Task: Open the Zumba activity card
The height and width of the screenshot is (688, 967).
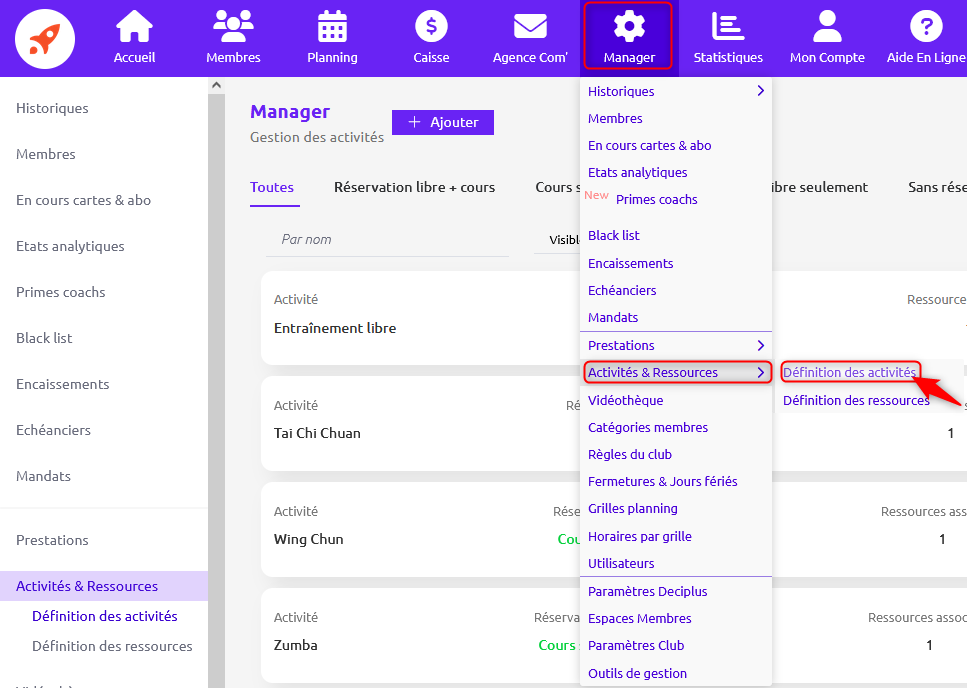Action: pyautogui.click(x=421, y=635)
